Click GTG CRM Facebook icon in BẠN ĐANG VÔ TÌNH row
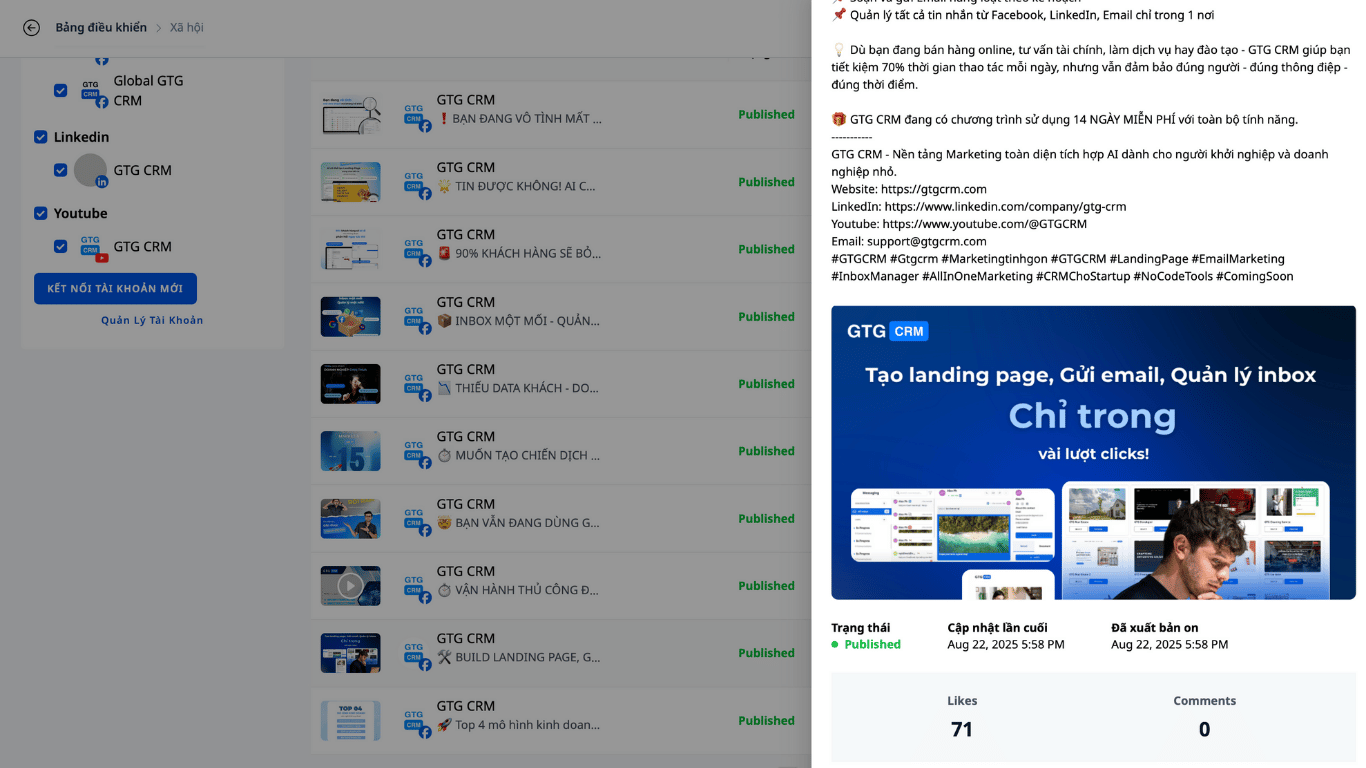This screenshot has width=1366, height=768. point(417,117)
